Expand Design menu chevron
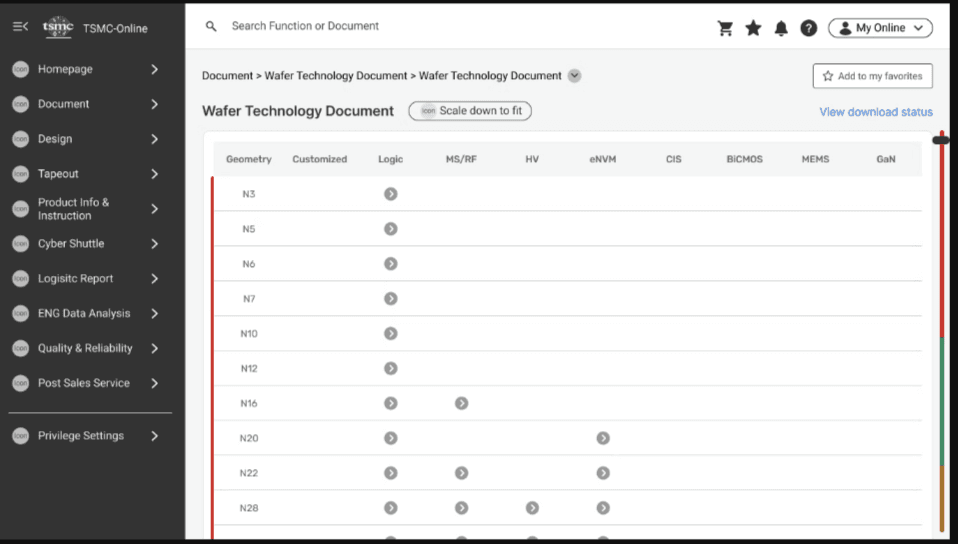This screenshot has width=958, height=544. tap(155, 139)
